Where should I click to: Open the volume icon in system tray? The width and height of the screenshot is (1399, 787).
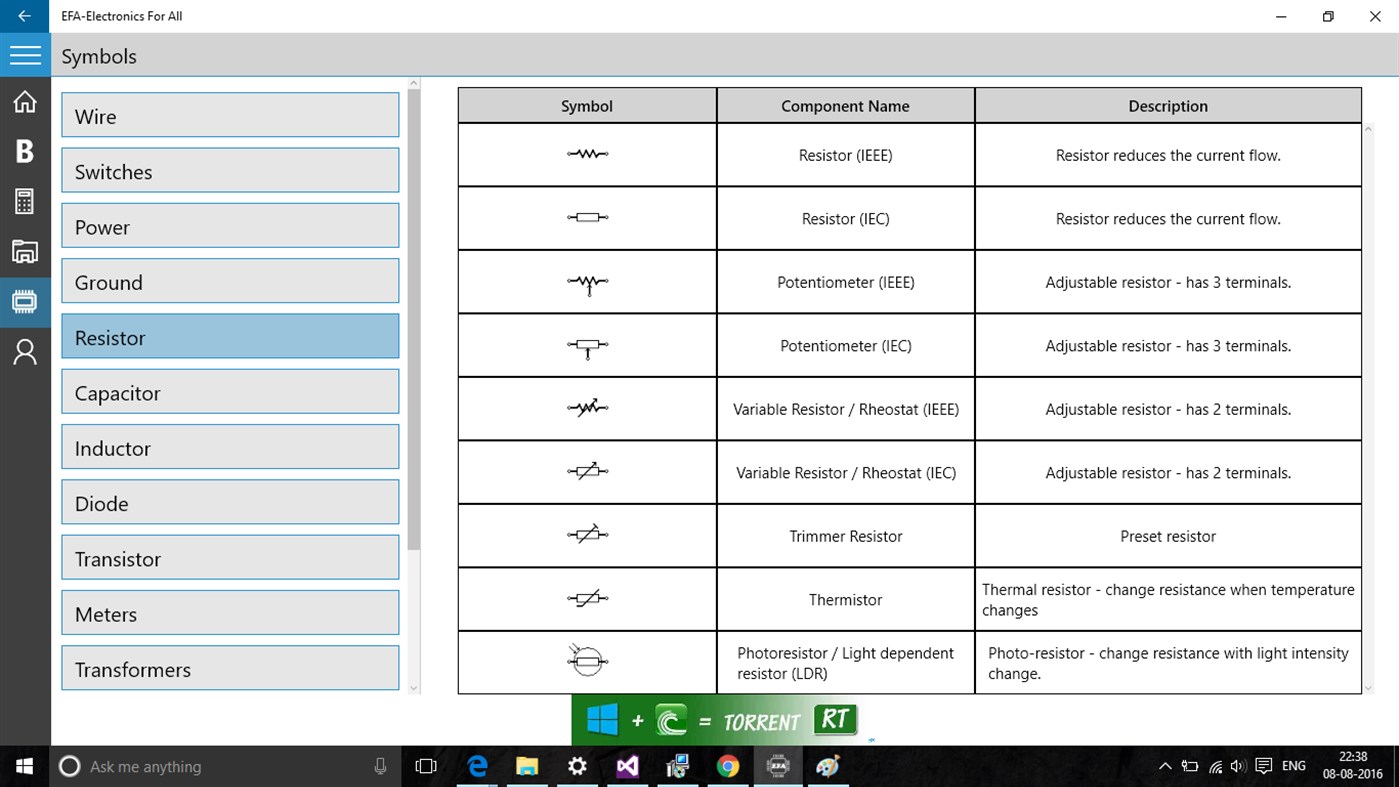[1238, 766]
